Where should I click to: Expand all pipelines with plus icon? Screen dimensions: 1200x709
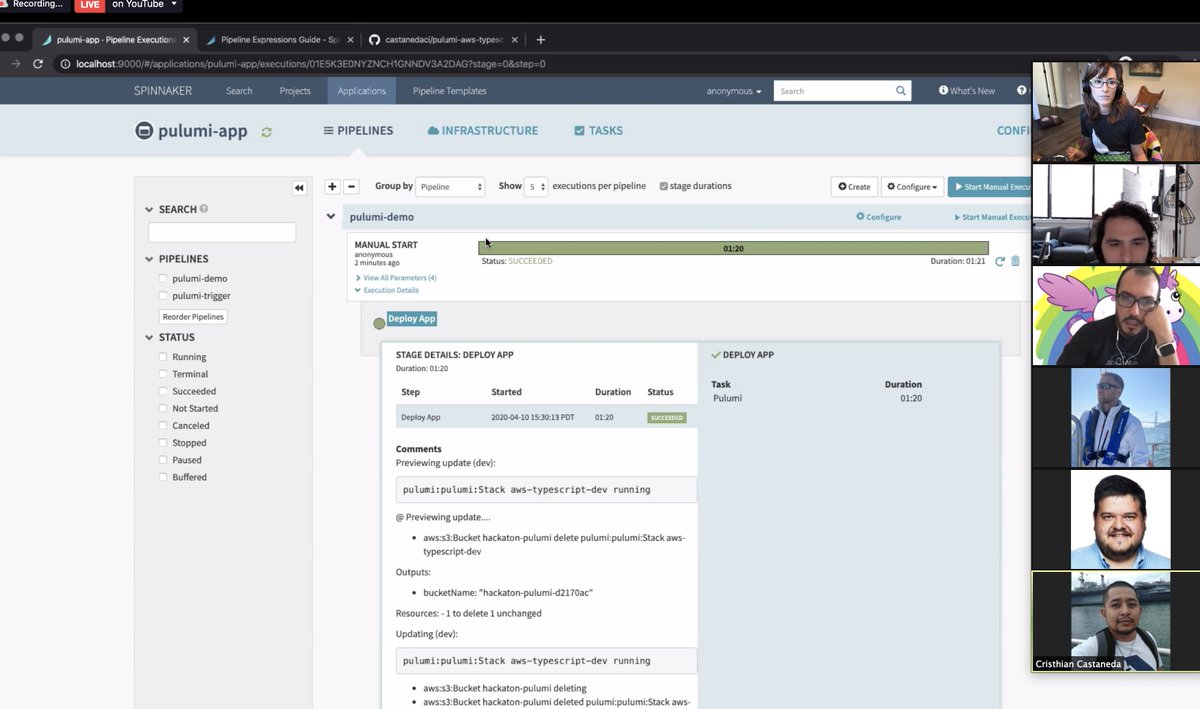point(332,187)
